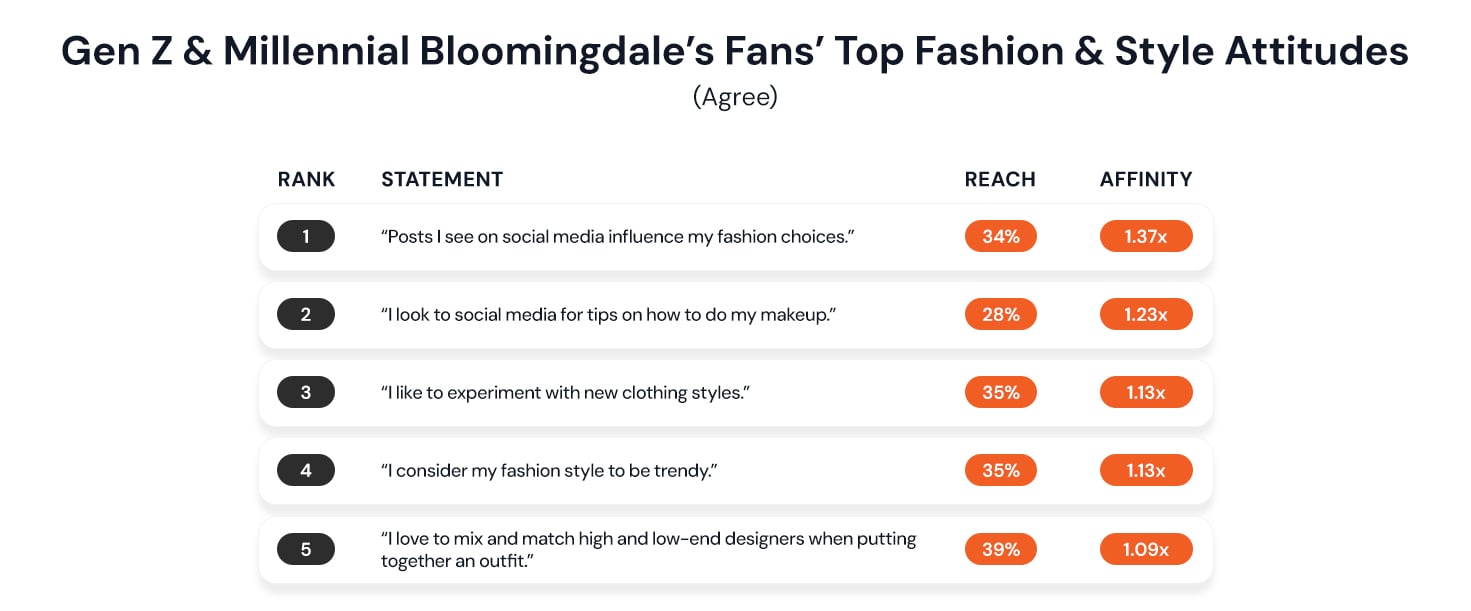Click the makeup tips statement row

tap(608, 315)
